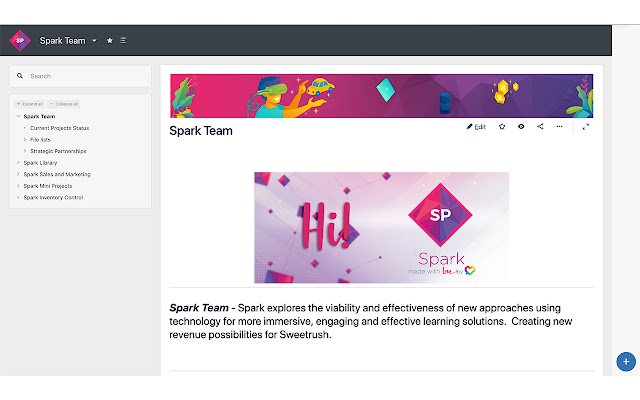Open Spark Team page in the tree
The height and width of the screenshot is (400, 640).
coord(39,116)
